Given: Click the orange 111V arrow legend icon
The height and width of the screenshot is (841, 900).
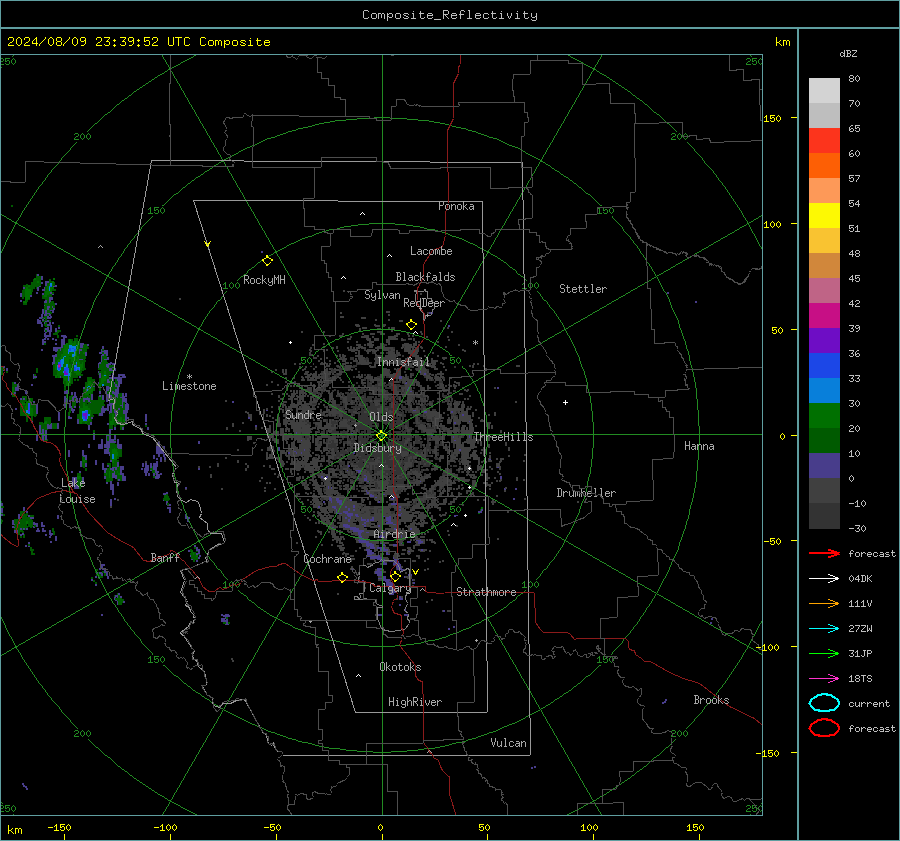Looking at the screenshot, I should 824,603.
